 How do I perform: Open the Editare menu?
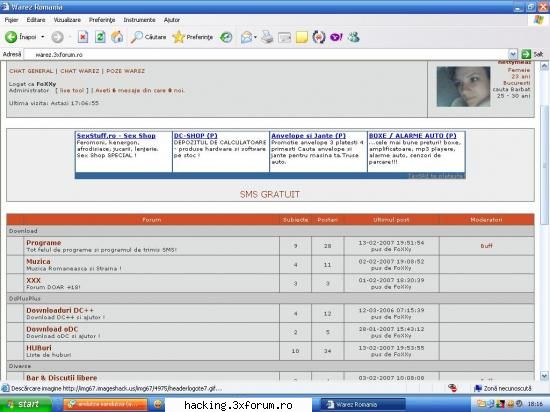pyautogui.click(x=36, y=20)
